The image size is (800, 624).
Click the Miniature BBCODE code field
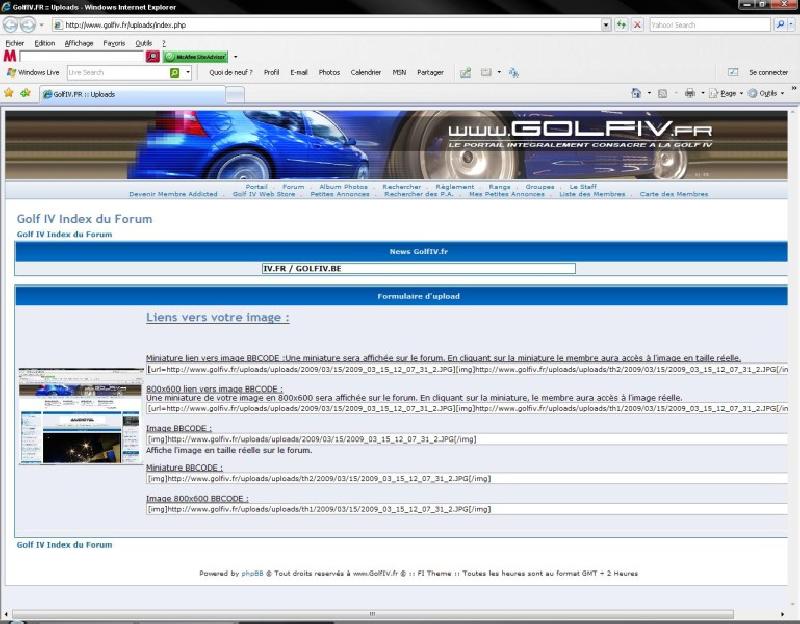point(467,479)
